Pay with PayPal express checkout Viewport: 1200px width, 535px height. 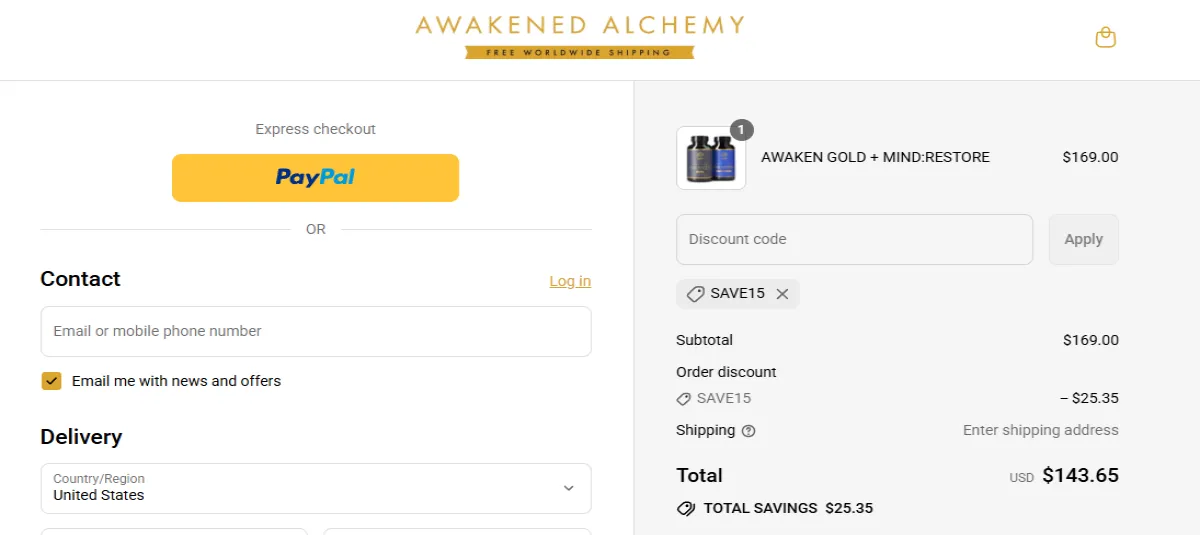point(315,178)
